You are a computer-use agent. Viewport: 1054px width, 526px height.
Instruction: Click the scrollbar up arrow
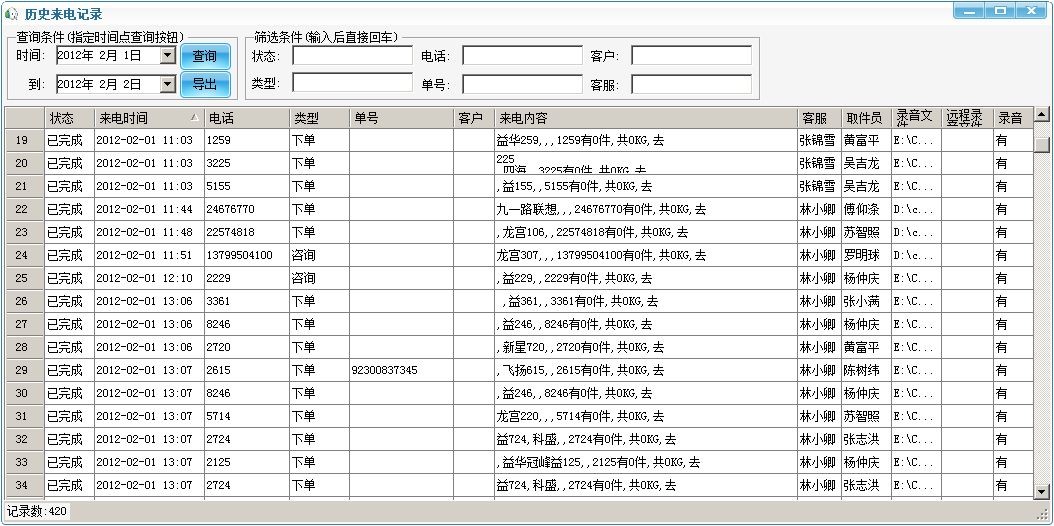[x=1042, y=114]
